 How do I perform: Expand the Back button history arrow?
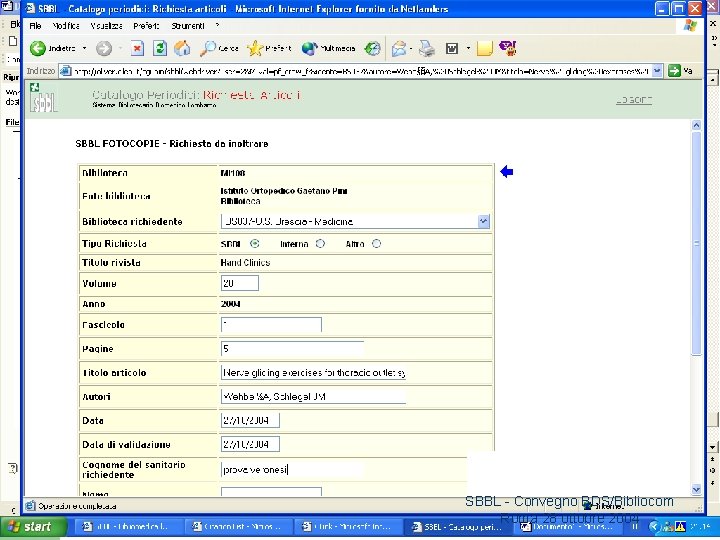84,48
